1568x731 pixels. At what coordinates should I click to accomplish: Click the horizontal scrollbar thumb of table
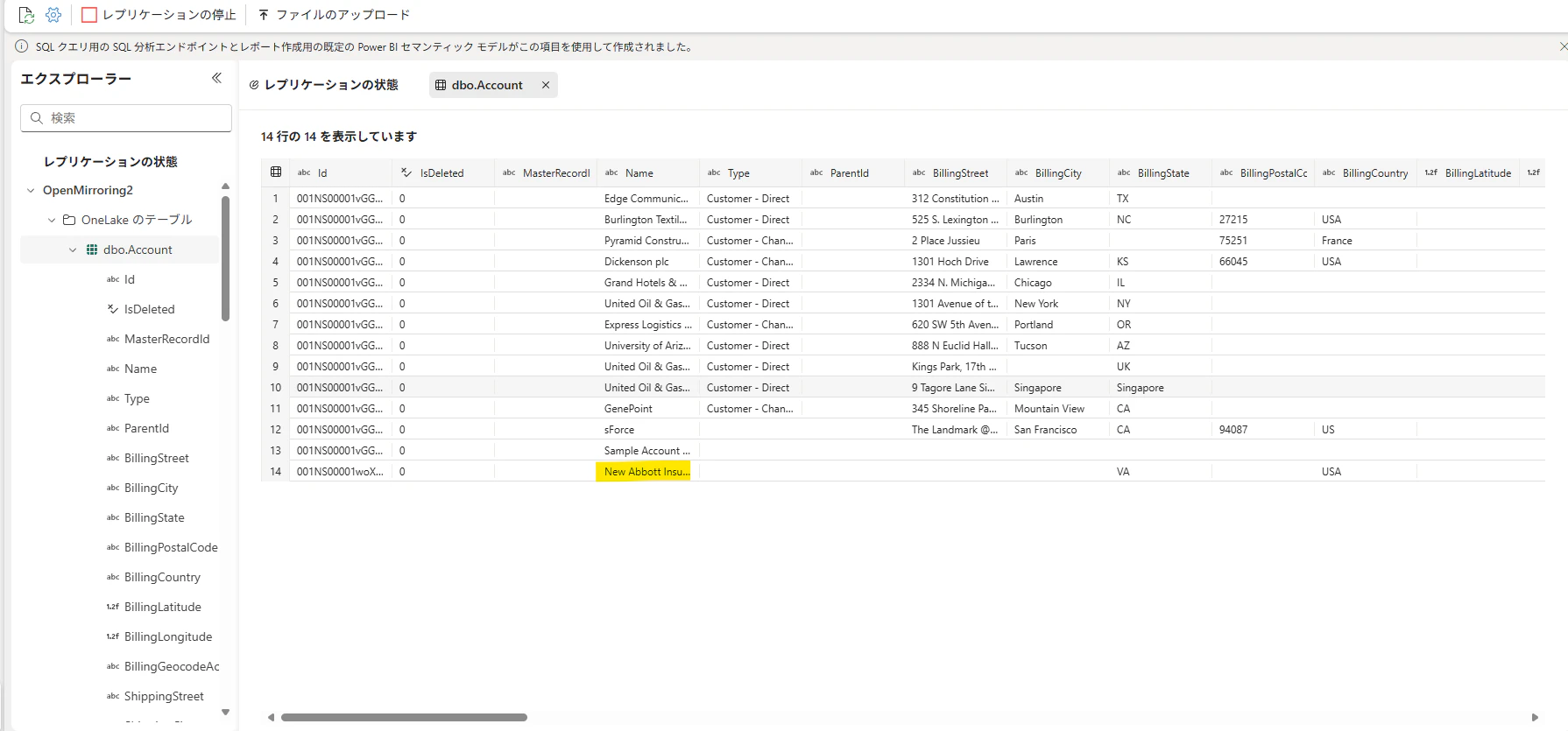[x=404, y=717]
